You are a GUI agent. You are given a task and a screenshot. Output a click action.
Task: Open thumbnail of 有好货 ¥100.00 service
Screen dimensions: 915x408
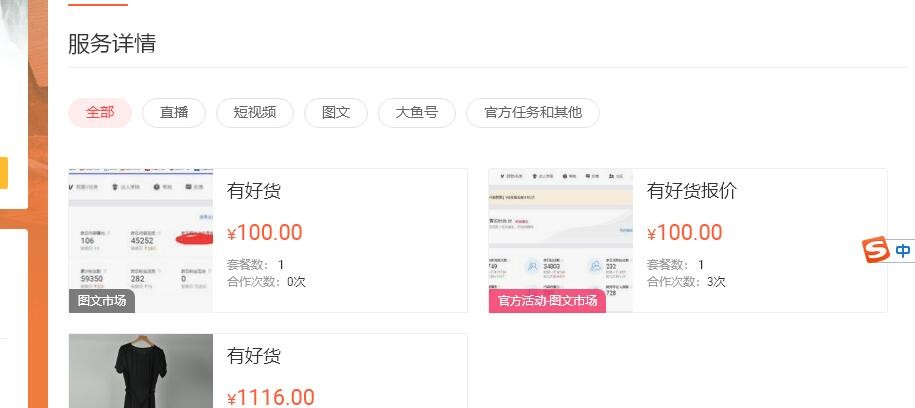tap(141, 240)
